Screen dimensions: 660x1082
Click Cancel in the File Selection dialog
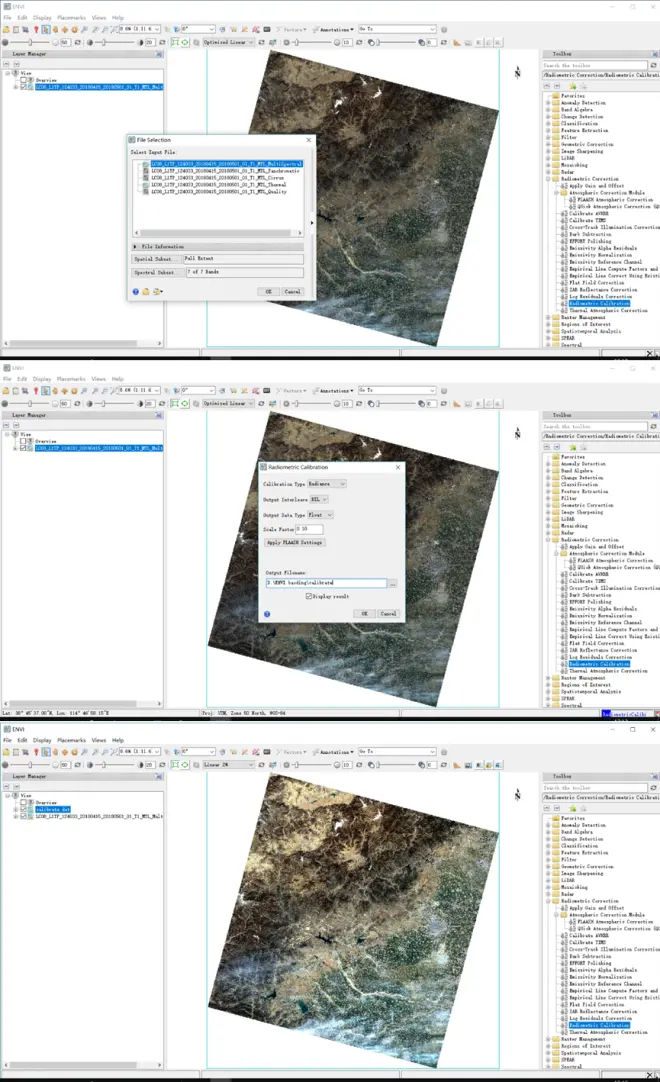pos(293,292)
